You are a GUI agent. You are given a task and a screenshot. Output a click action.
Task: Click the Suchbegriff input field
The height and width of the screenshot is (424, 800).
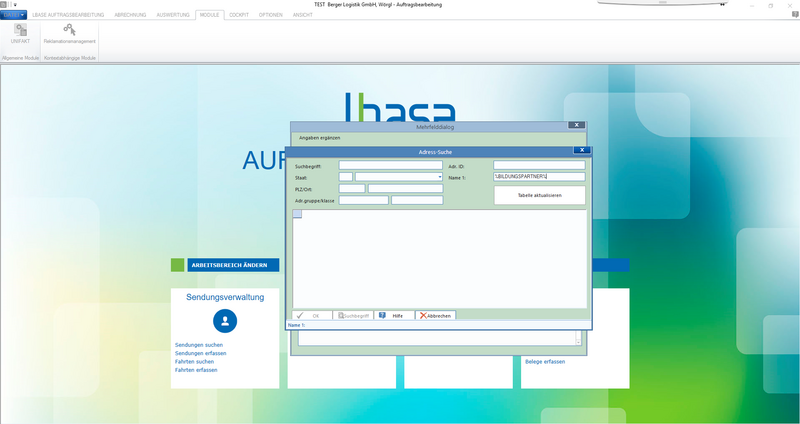click(391, 165)
